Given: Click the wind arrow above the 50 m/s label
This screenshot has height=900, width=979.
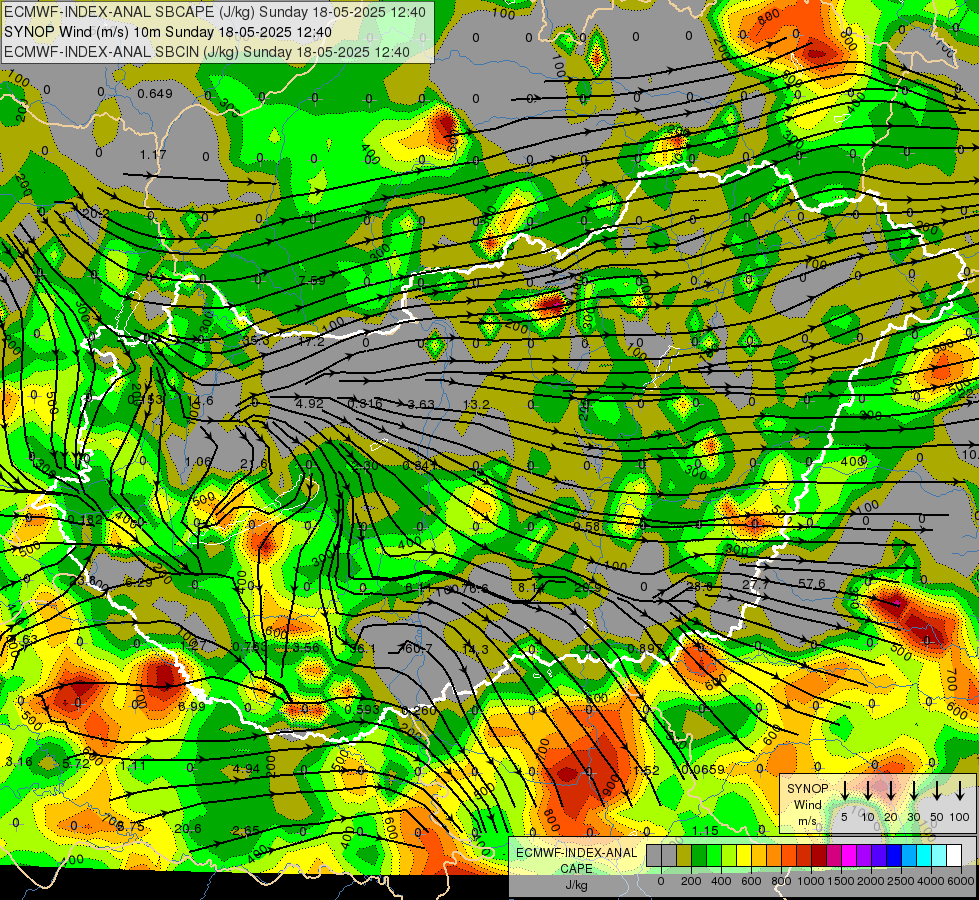Looking at the screenshot, I should (937, 790).
